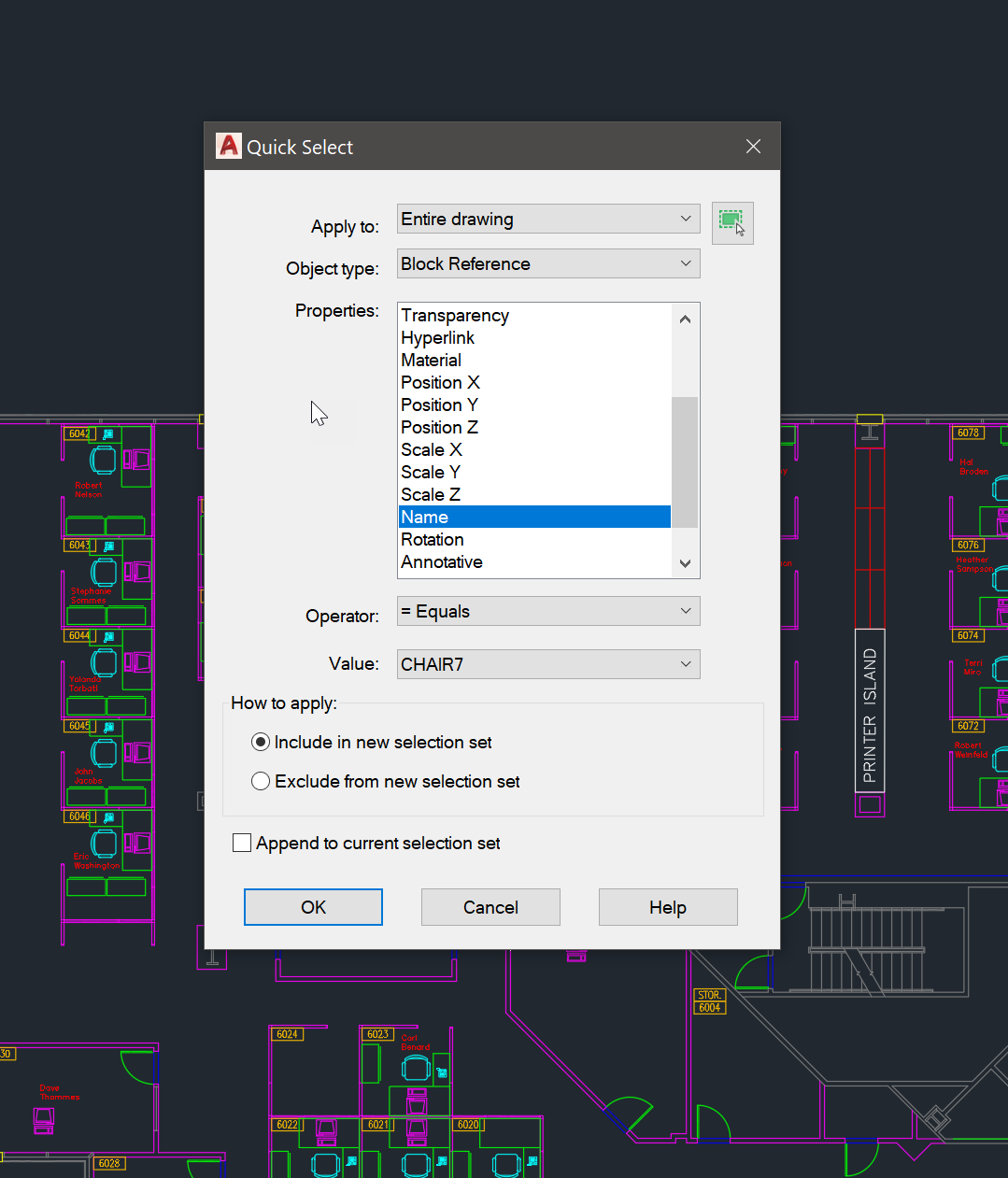This screenshot has height=1178, width=1008.
Task: Enable the Append to current selection set checkbox
Action: (242, 842)
